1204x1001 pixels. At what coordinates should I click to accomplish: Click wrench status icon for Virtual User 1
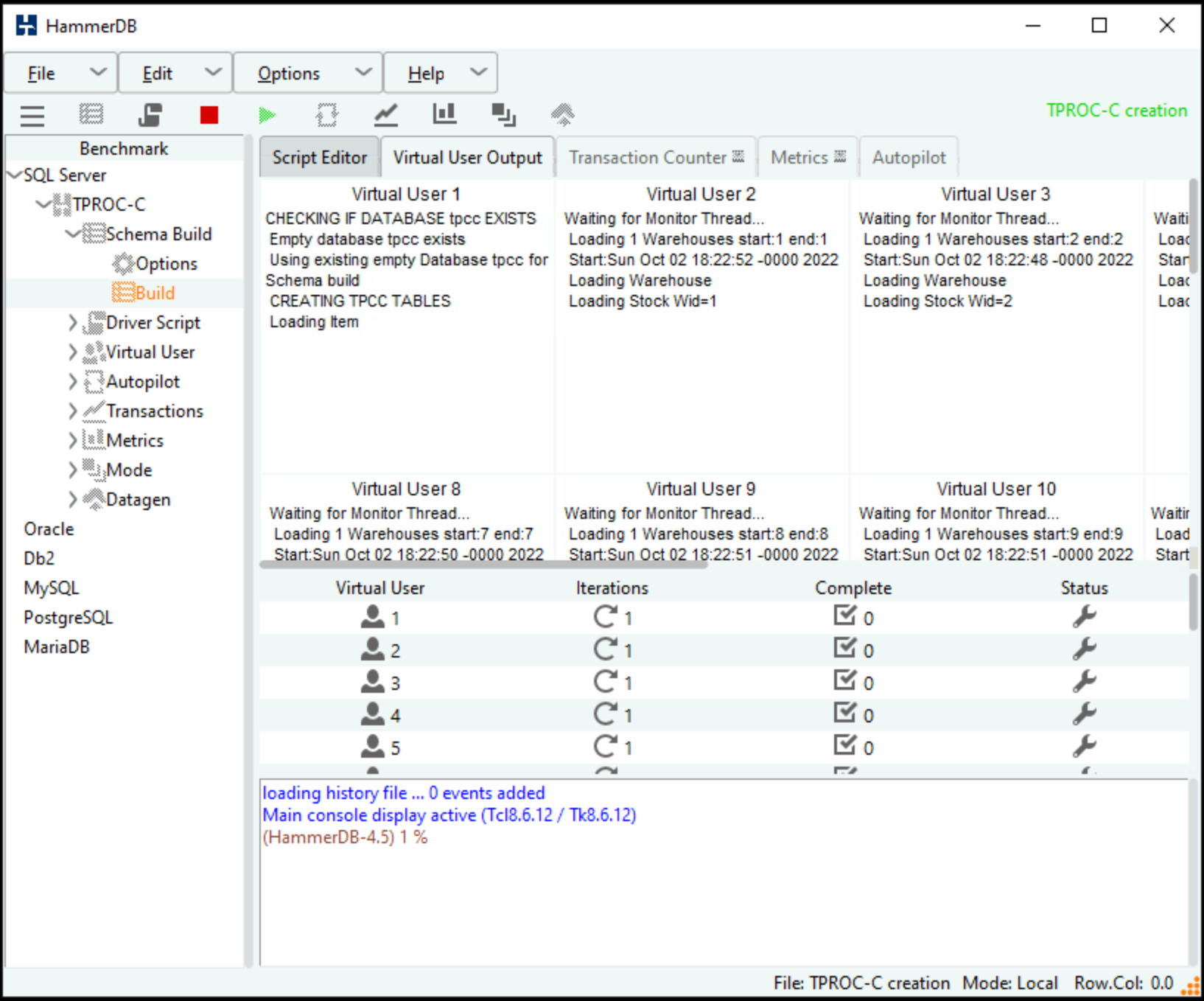[x=1084, y=617]
